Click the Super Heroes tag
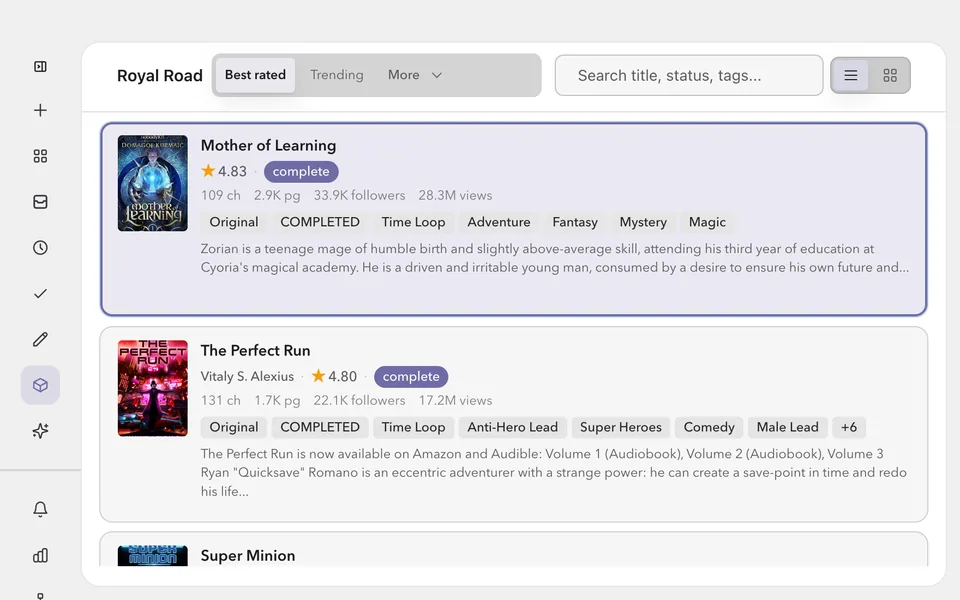The height and width of the screenshot is (600, 960). click(x=621, y=427)
